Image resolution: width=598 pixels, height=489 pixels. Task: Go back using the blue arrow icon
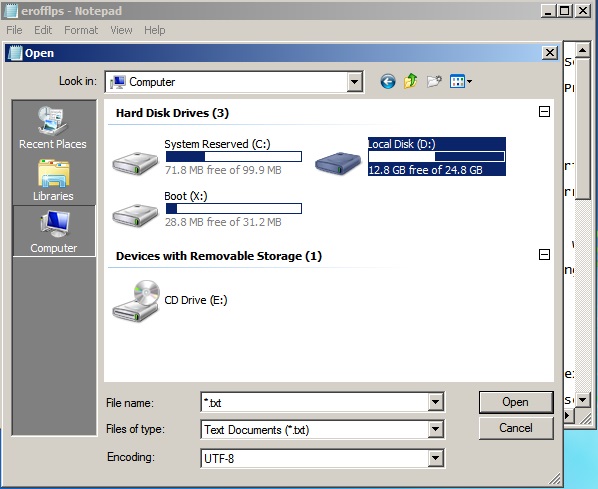387,81
